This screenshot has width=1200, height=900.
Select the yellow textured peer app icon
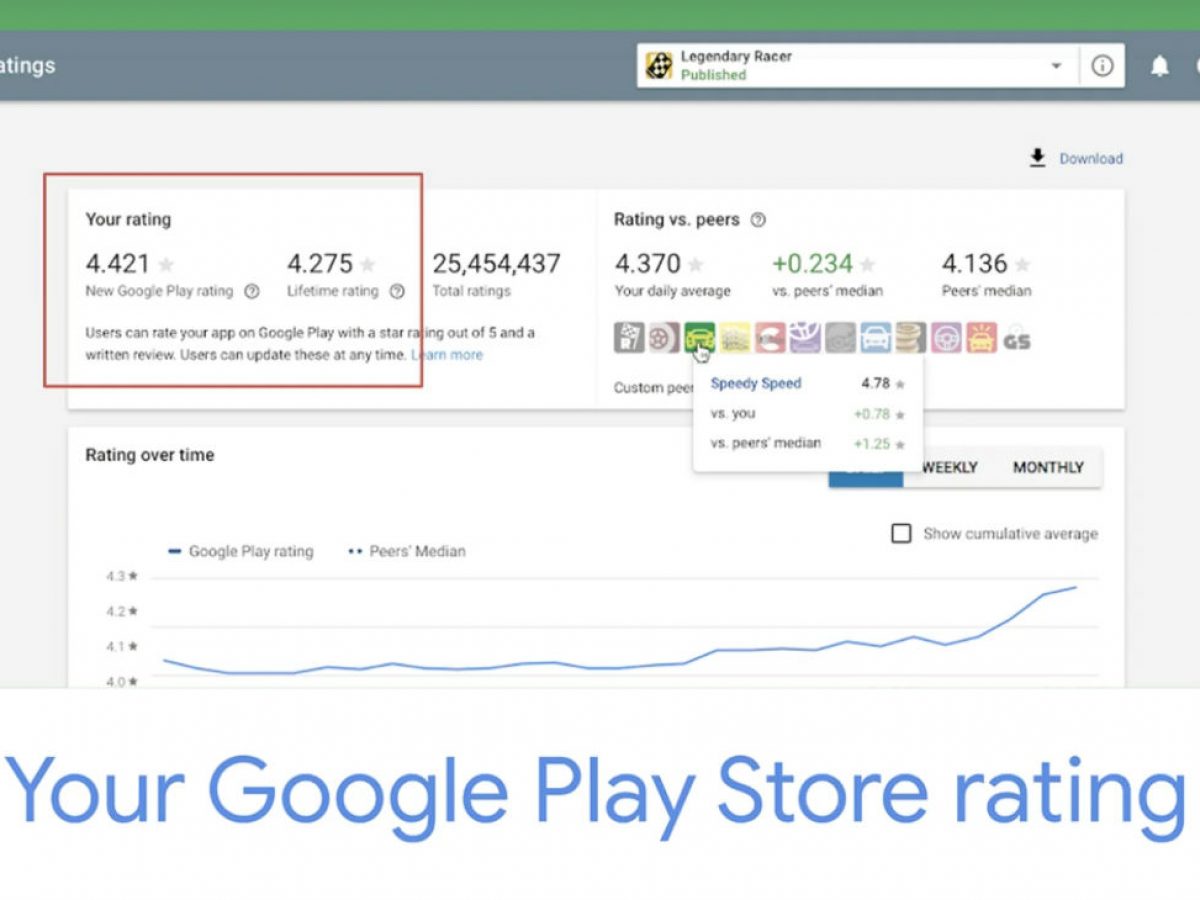(735, 338)
